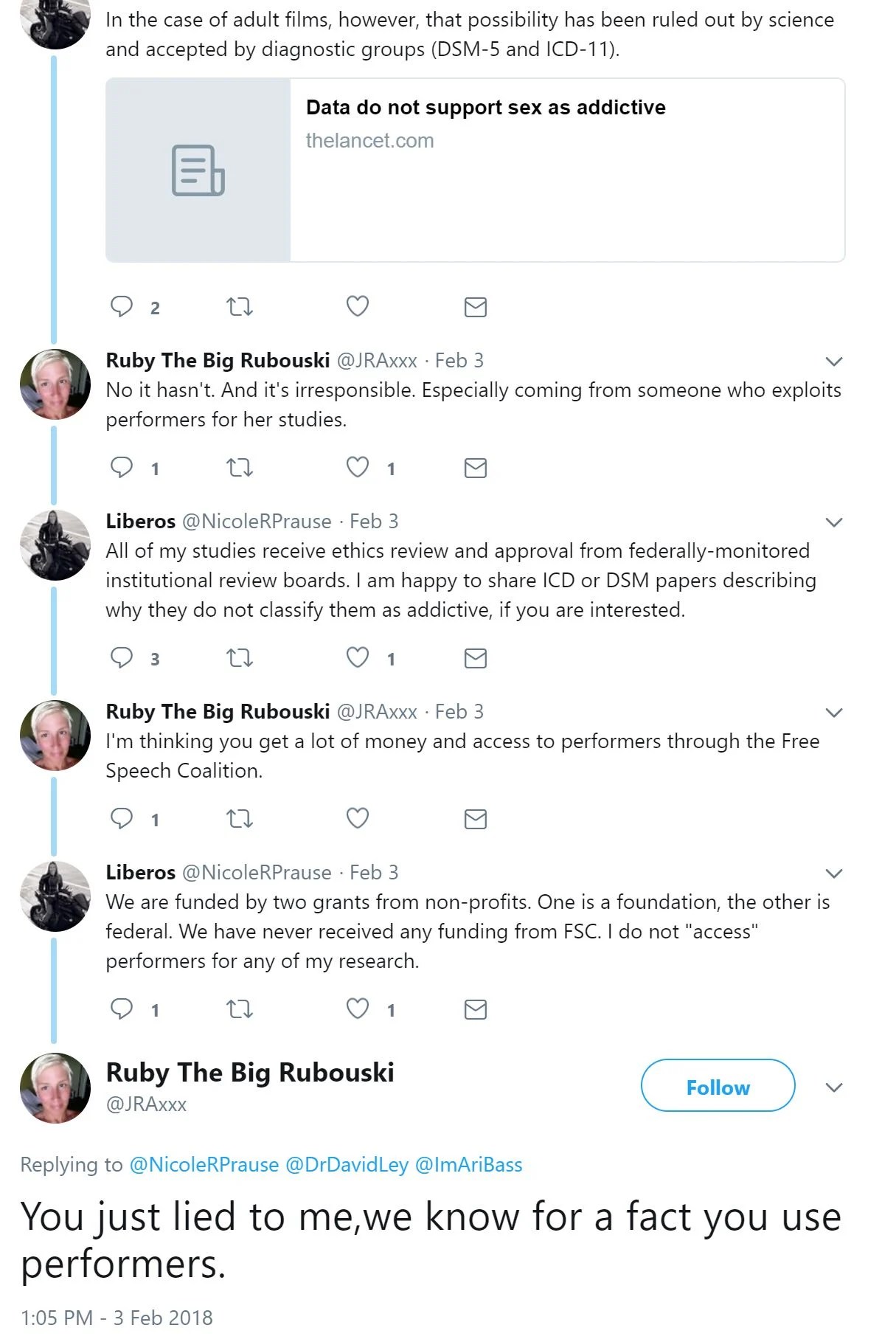Open Ruby's large profile avatar
Viewport: 896px width, 1342px height.
[x=55, y=1087]
